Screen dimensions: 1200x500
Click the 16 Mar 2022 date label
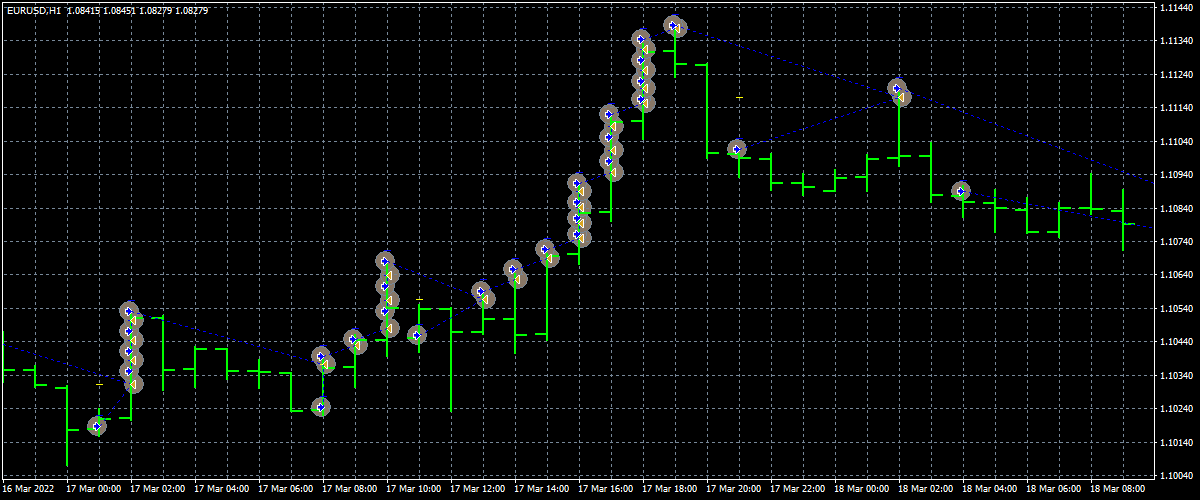pos(28,490)
